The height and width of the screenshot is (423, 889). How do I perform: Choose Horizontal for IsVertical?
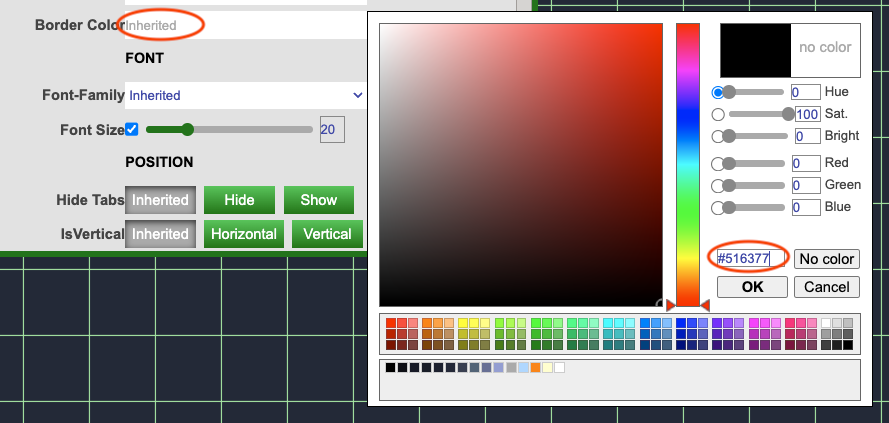point(243,234)
